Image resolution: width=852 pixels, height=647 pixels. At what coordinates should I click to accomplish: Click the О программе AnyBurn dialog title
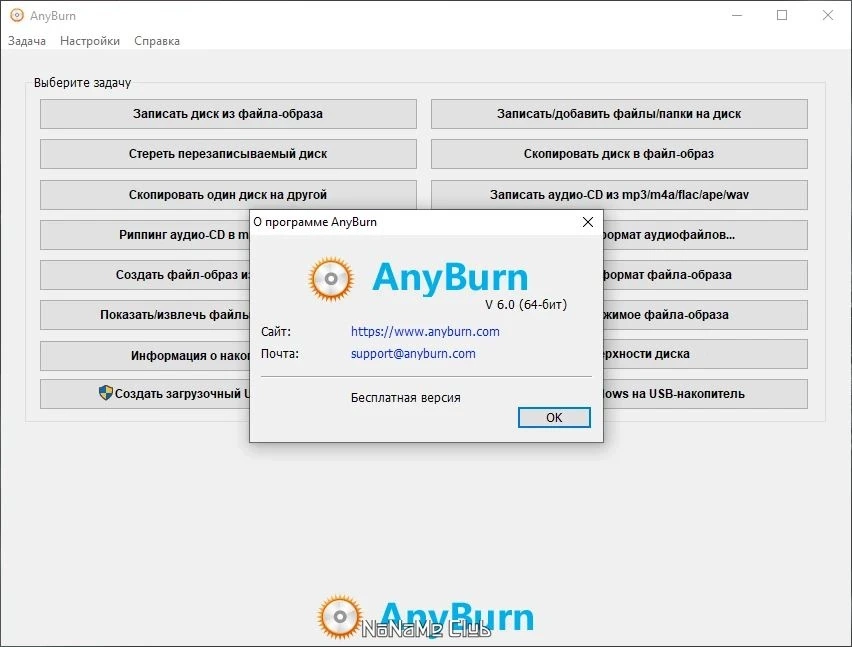pos(315,222)
